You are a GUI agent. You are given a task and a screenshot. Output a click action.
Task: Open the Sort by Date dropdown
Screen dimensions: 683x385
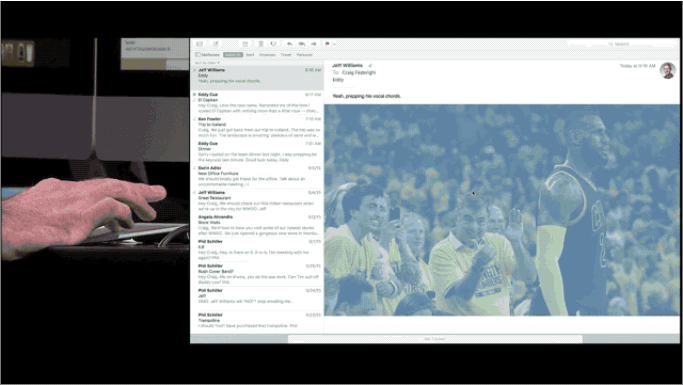click(207, 63)
